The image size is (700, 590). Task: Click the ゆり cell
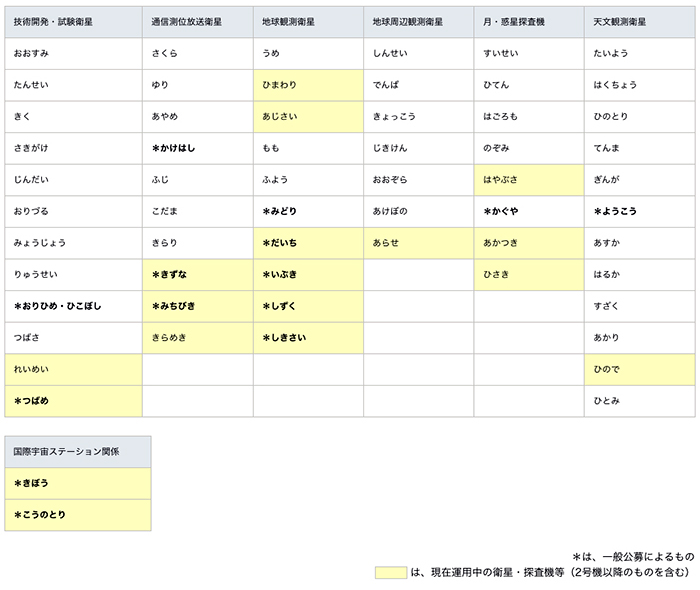click(198, 85)
